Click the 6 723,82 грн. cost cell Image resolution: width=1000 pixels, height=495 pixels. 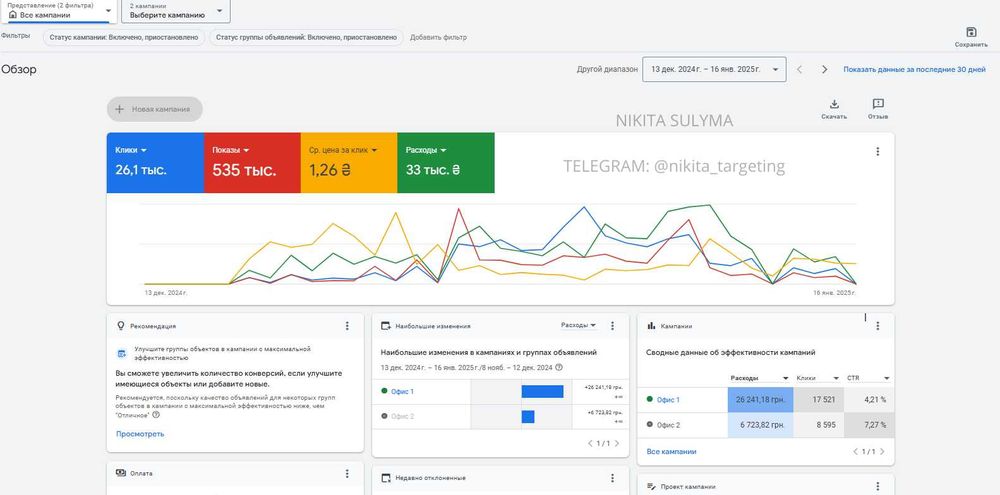(760, 425)
